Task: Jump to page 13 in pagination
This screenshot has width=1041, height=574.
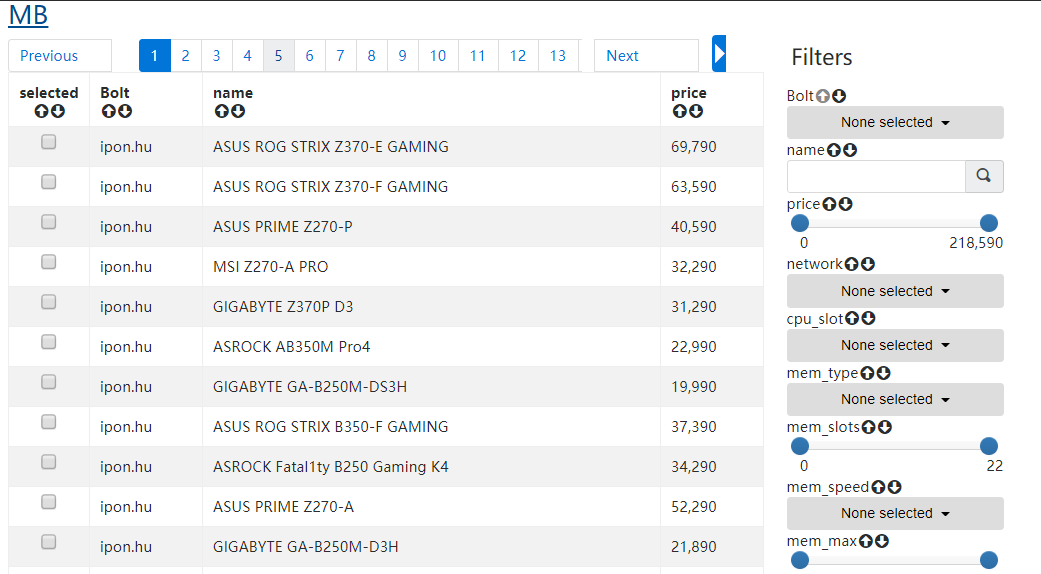Action: pyautogui.click(x=558, y=56)
